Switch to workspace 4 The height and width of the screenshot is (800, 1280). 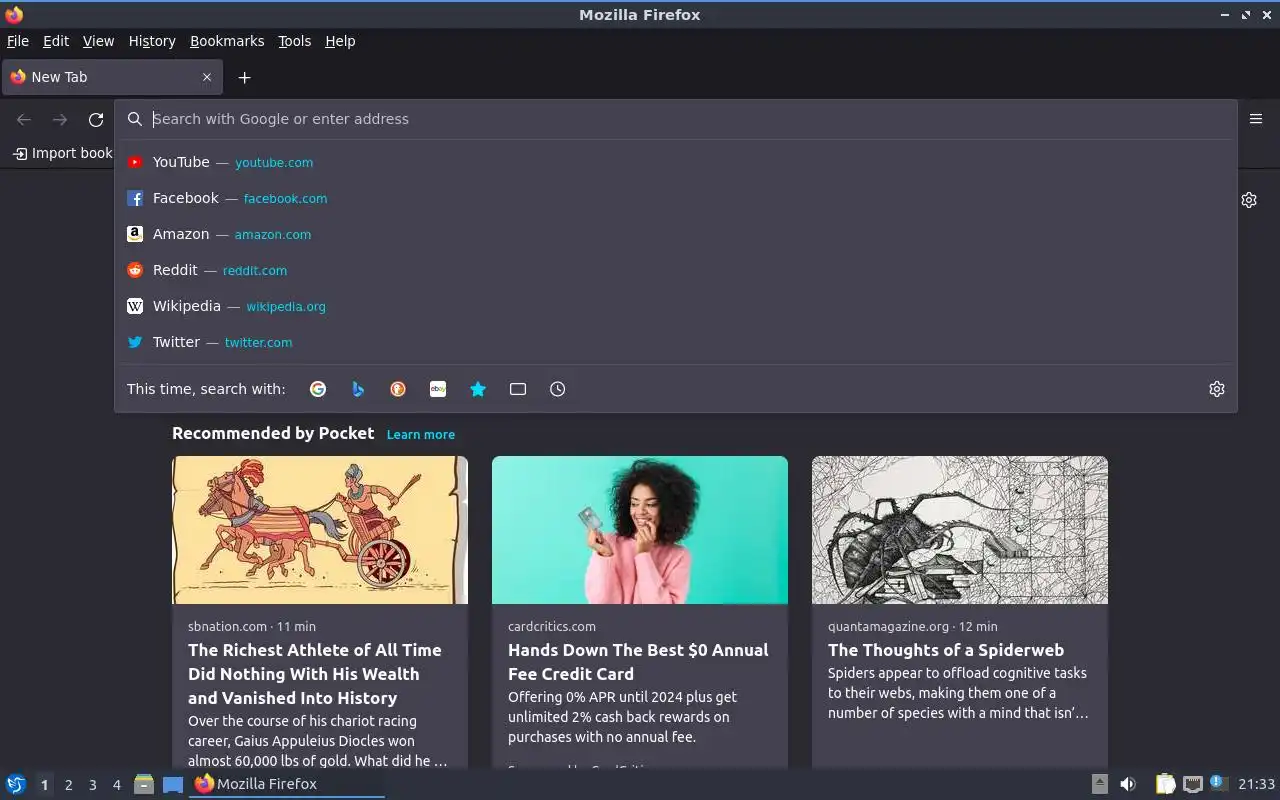(x=116, y=785)
